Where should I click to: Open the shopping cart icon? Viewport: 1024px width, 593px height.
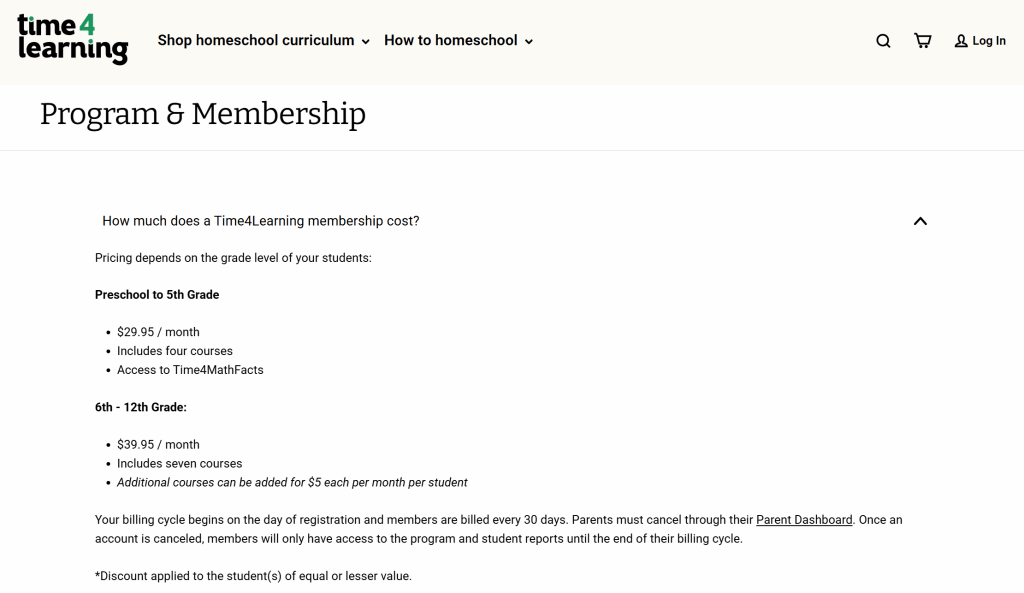922,41
